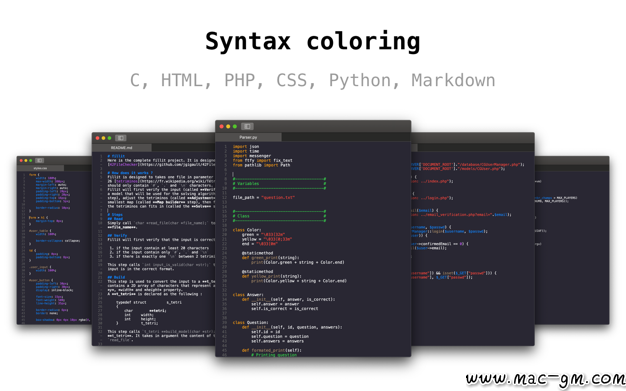
Task: Close the Parser.py editor window
Action: (x=222, y=126)
